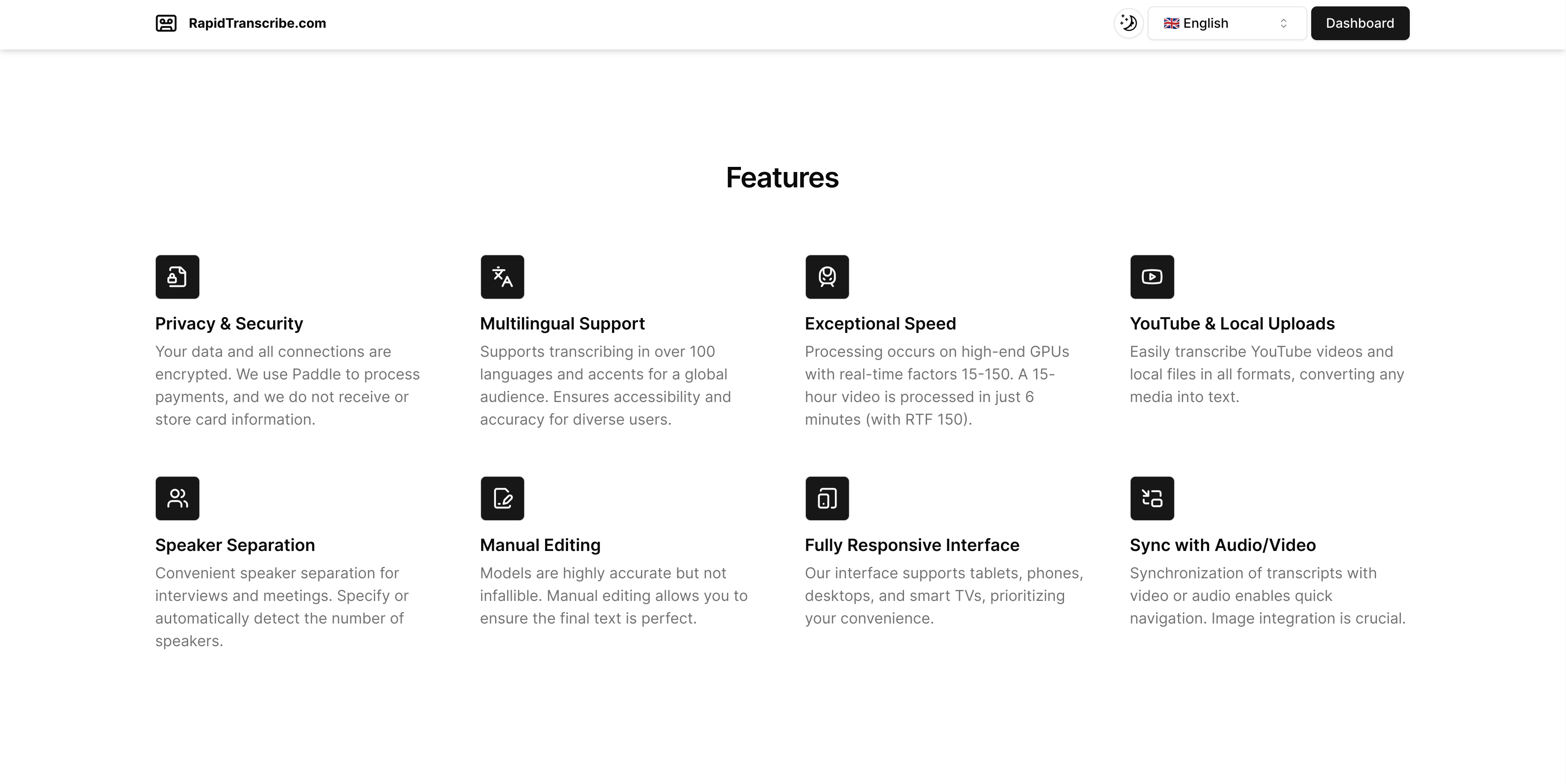Screen dimensions: 1566x784
Task: Select the YouTube & Local Uploads title
Action: coord(1232,324)
